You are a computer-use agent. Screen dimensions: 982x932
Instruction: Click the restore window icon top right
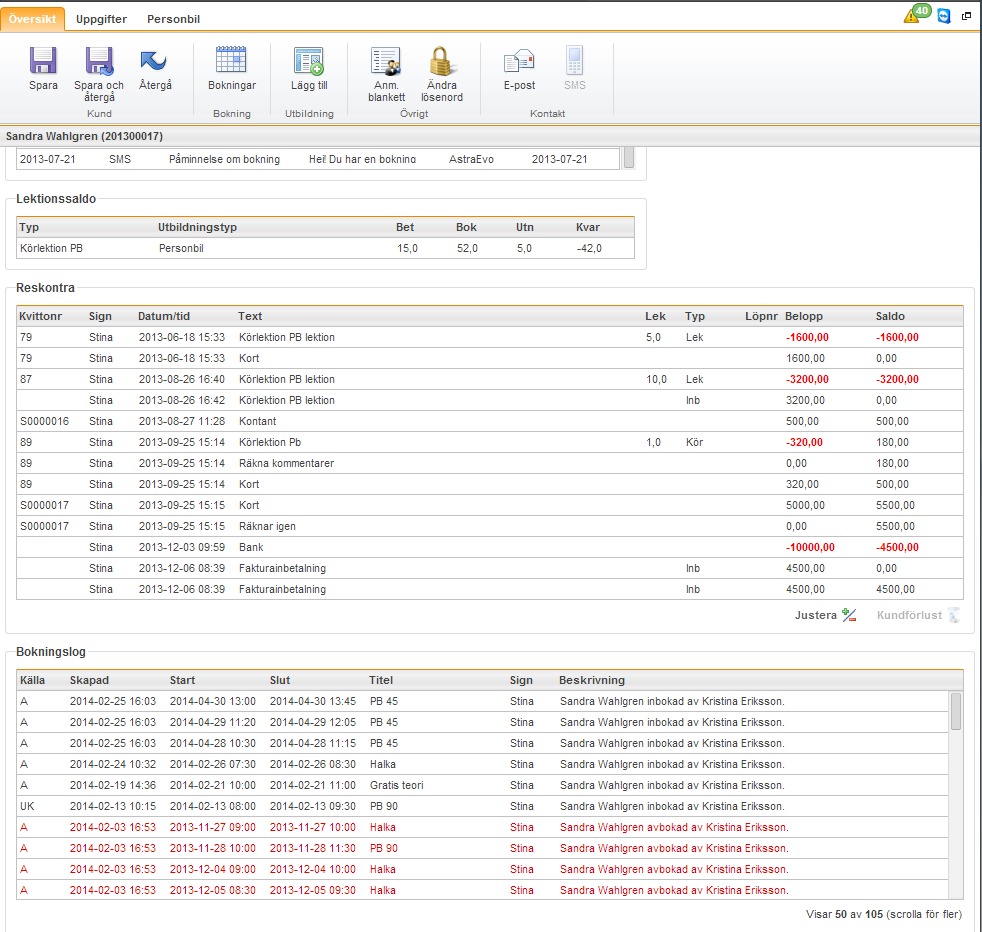pyautogui.click(x=966, y=16)
